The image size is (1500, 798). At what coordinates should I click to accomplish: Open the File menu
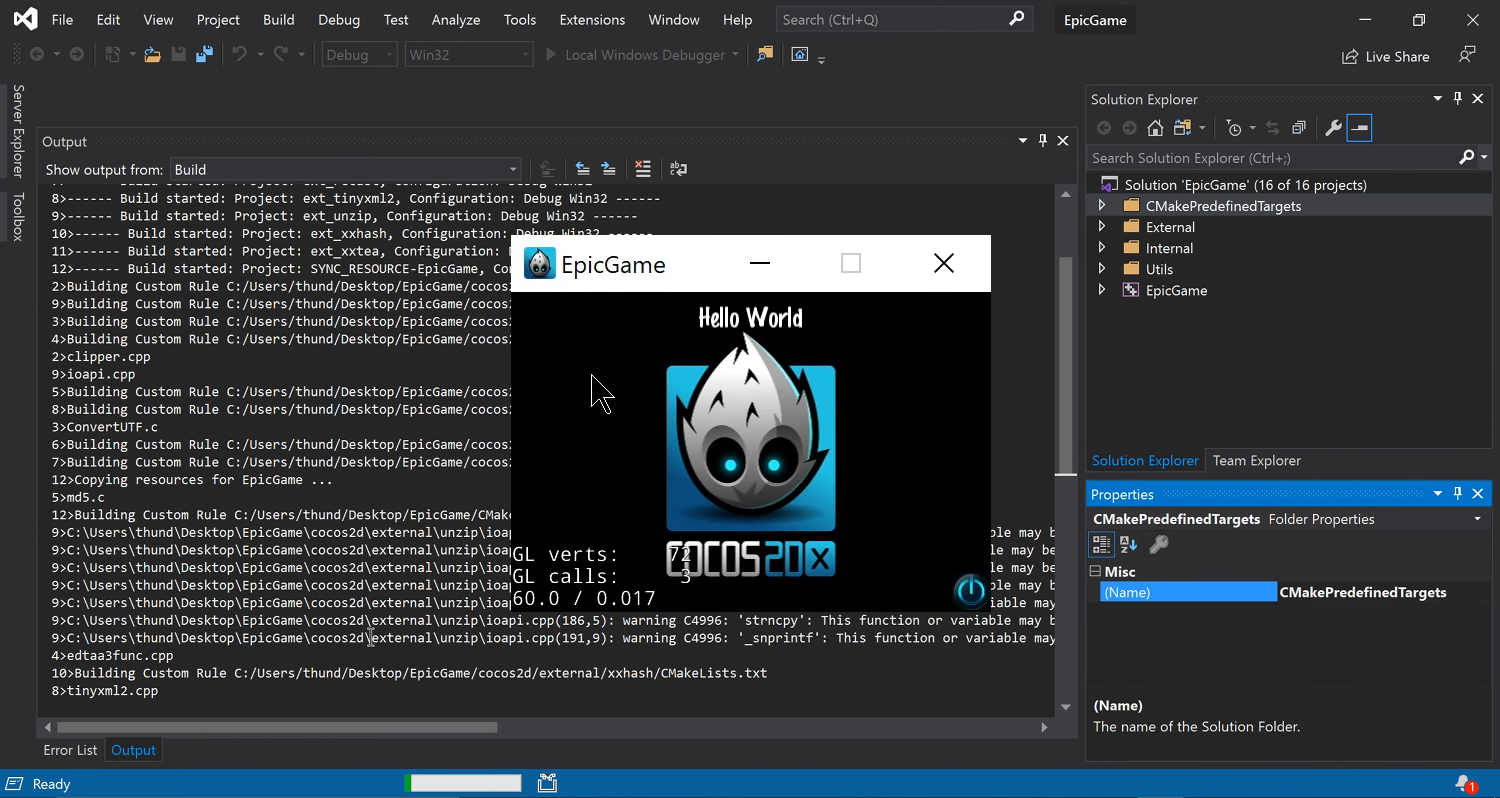(62, 19)
